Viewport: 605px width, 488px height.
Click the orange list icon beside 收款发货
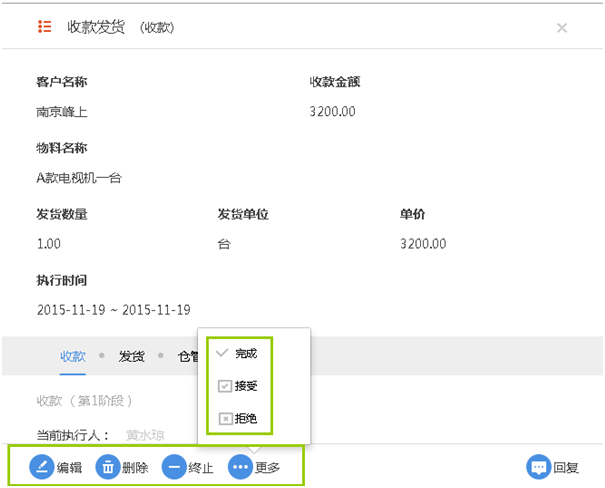(44, 27)
